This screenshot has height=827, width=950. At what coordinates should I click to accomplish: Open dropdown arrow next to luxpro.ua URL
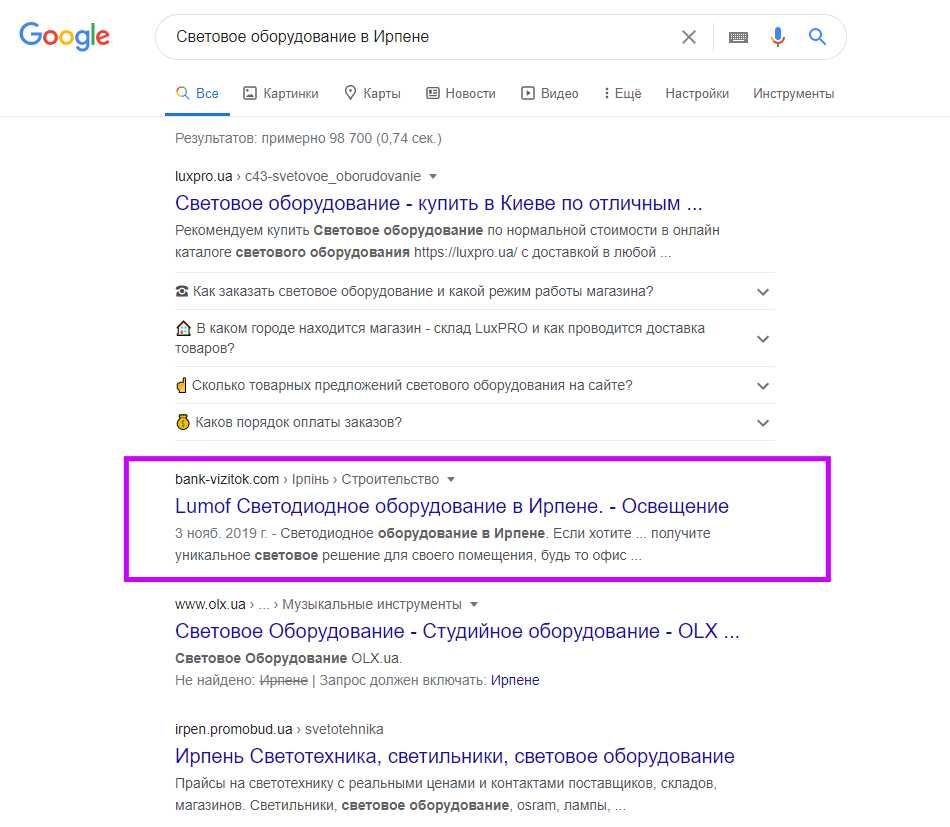(x=433, y=177)
